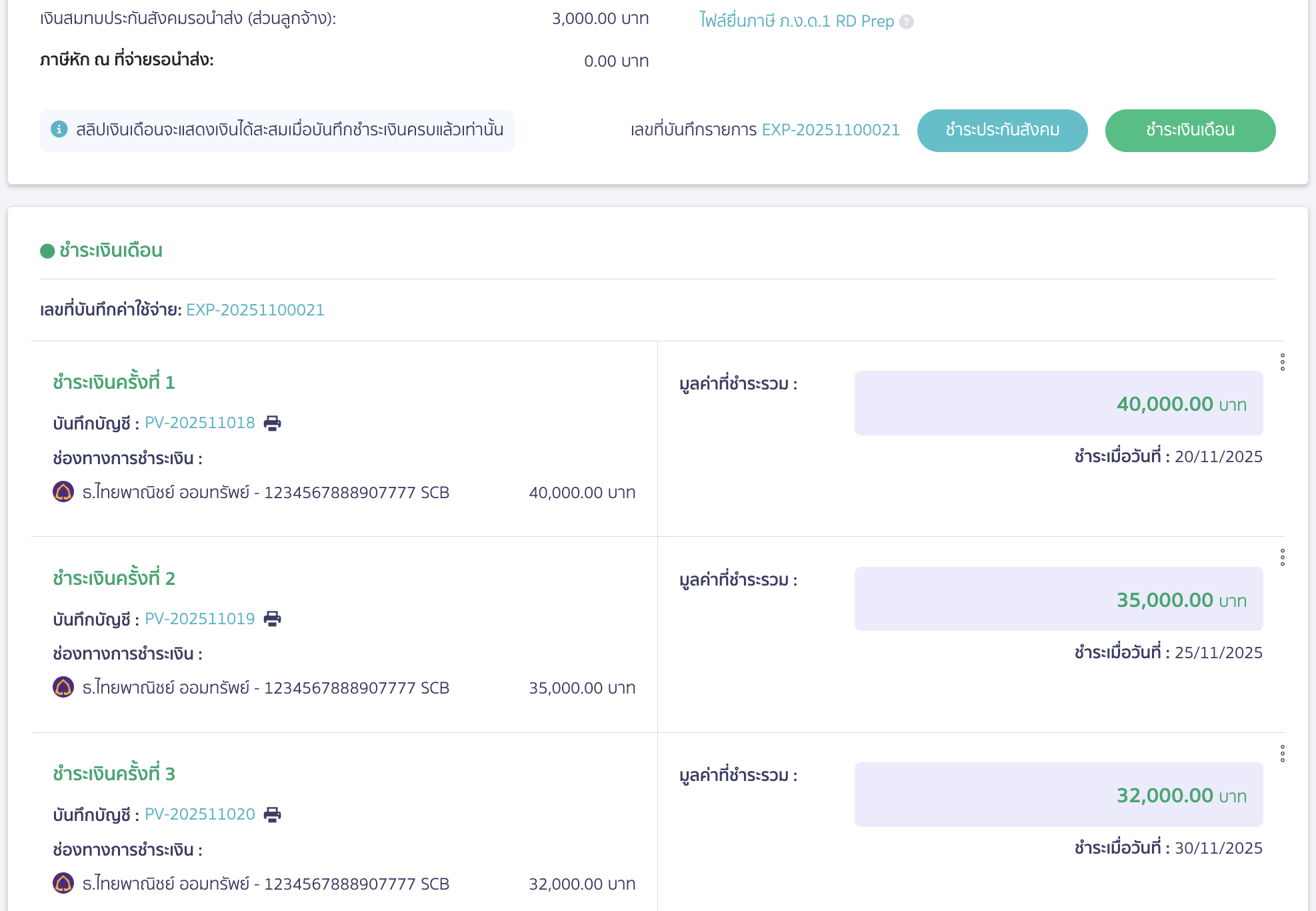Image resolution: width=1316 pixels, height=911 pixels.
Task: Click the 40,000.00 total amount box
Action: click(x=1058, y=403)
